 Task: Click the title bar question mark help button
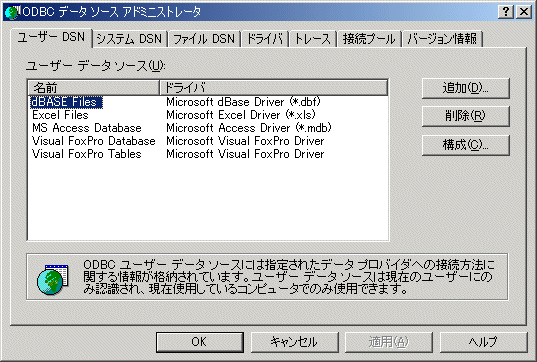tap(506, 12)
